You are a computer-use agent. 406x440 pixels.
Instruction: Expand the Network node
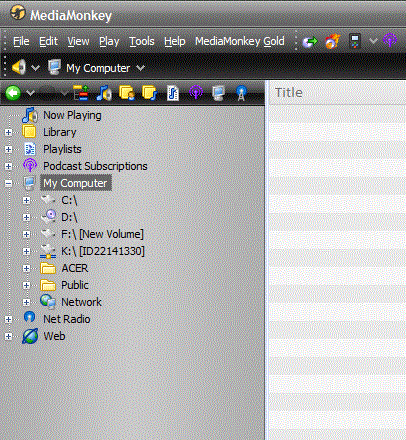click(26, 302)
